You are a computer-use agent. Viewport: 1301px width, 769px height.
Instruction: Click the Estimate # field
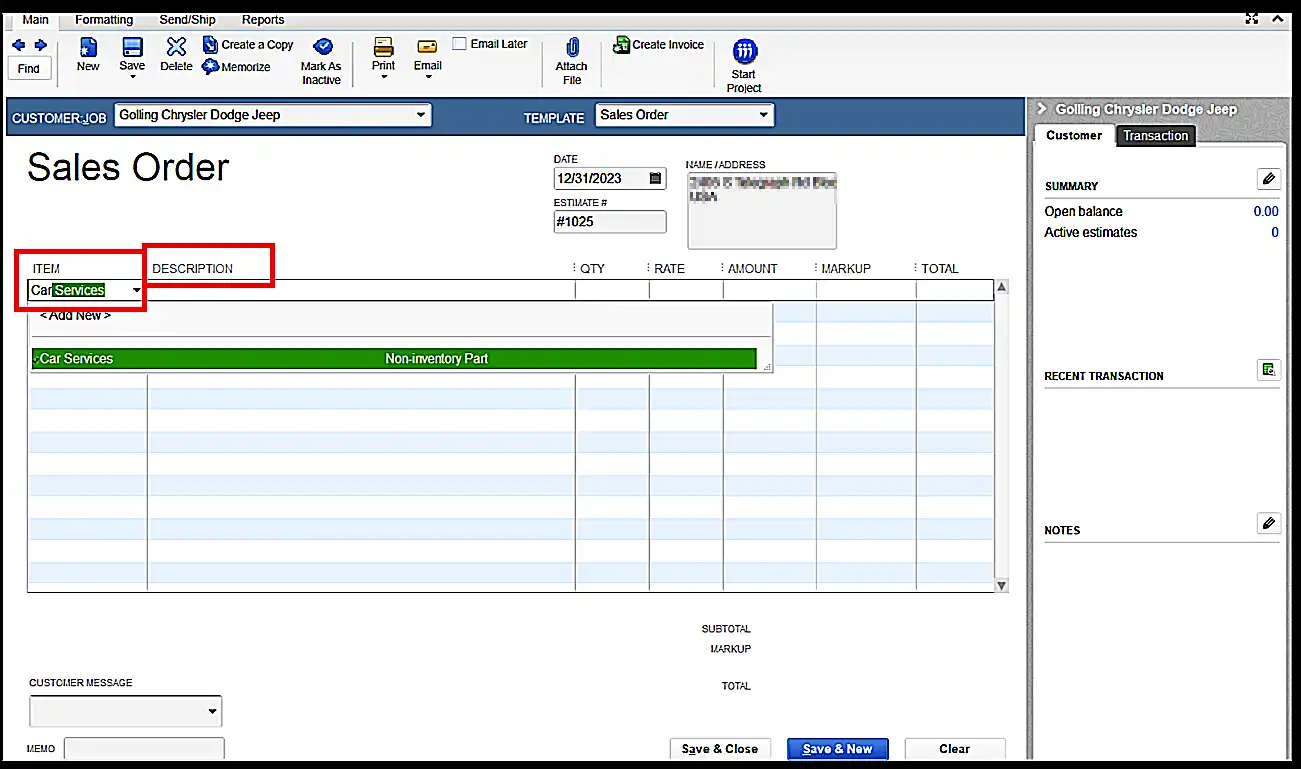(610, 222)
